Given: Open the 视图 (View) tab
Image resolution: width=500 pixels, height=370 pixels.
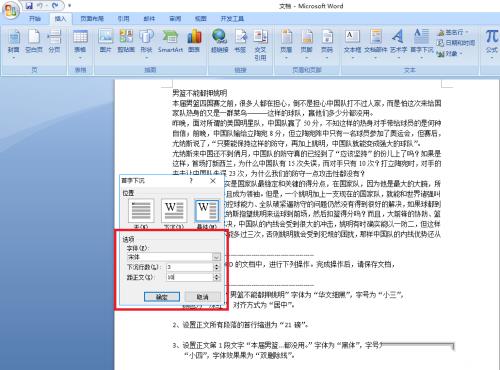Looking at the screenshot, I should (x=200, y=19).
